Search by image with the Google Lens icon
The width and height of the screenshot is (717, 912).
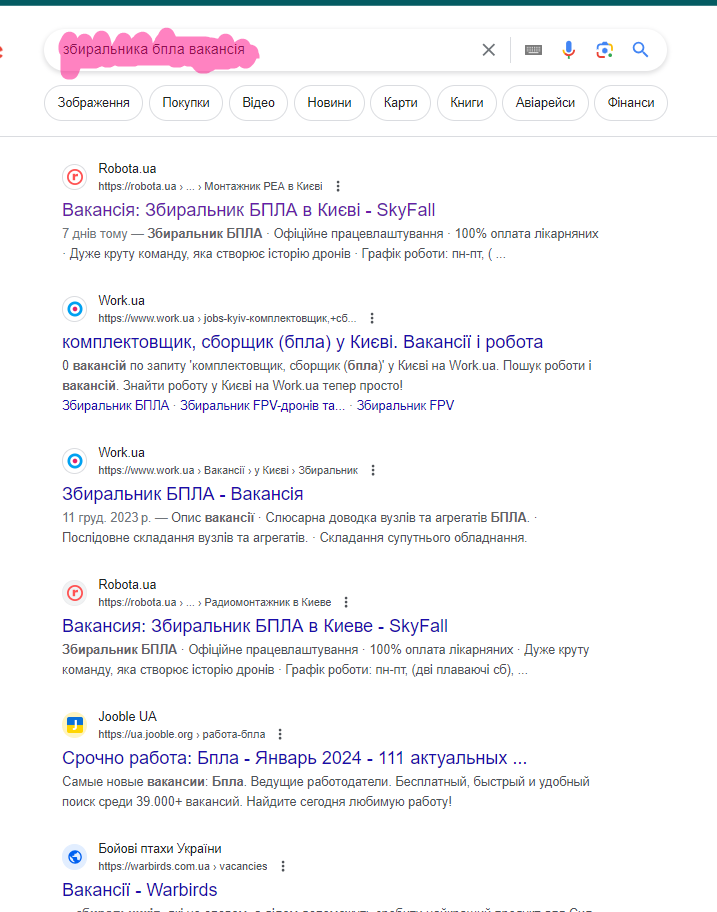(604, 50)
